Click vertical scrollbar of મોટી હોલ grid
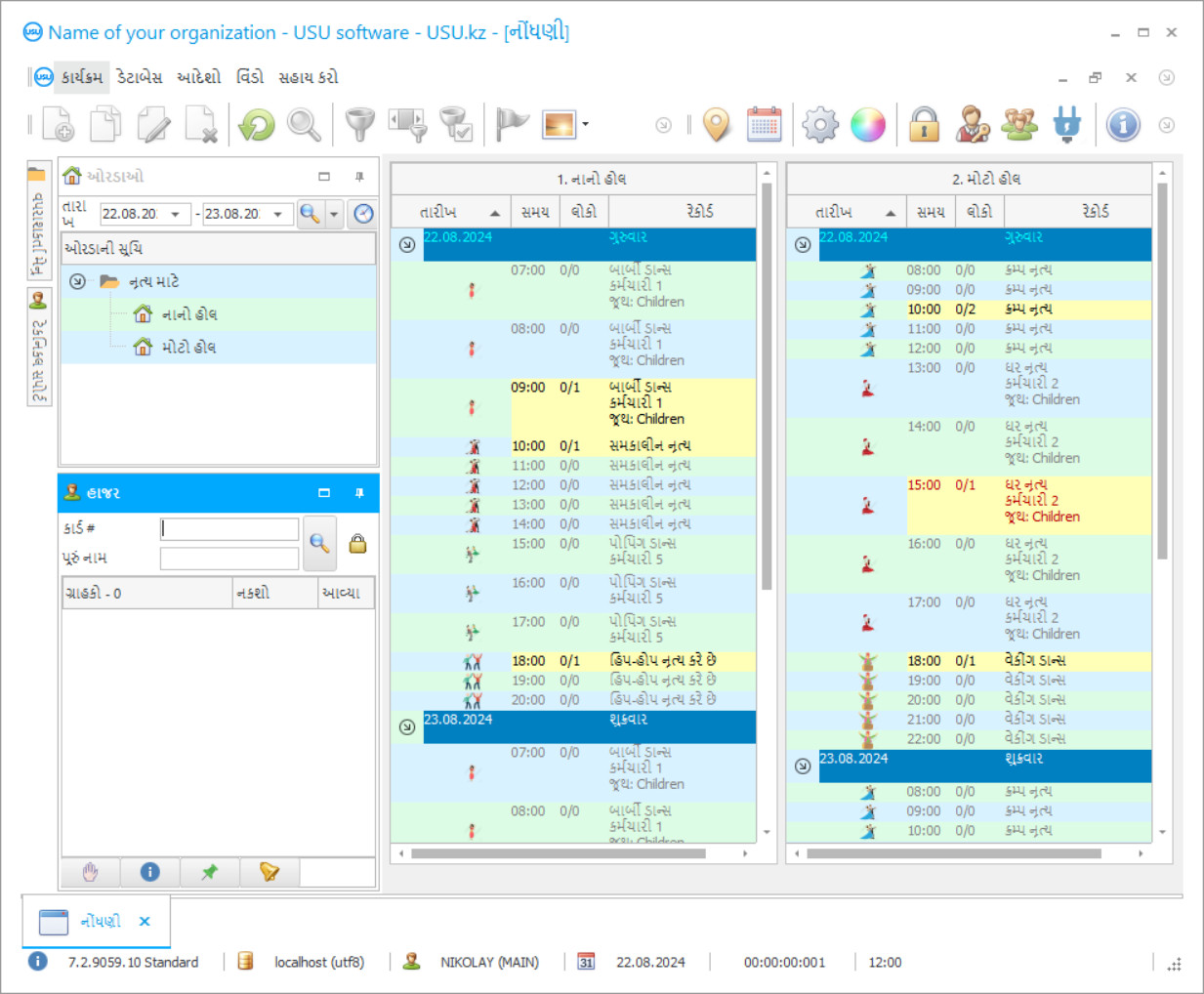This screenshot has height=994, width=1204. point(1162,371)
